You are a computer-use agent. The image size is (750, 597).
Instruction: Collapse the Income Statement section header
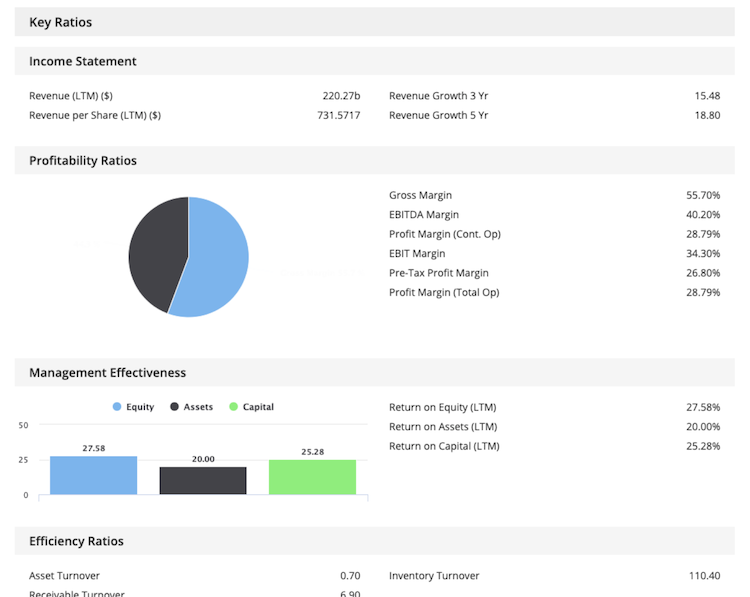point(83,61)
